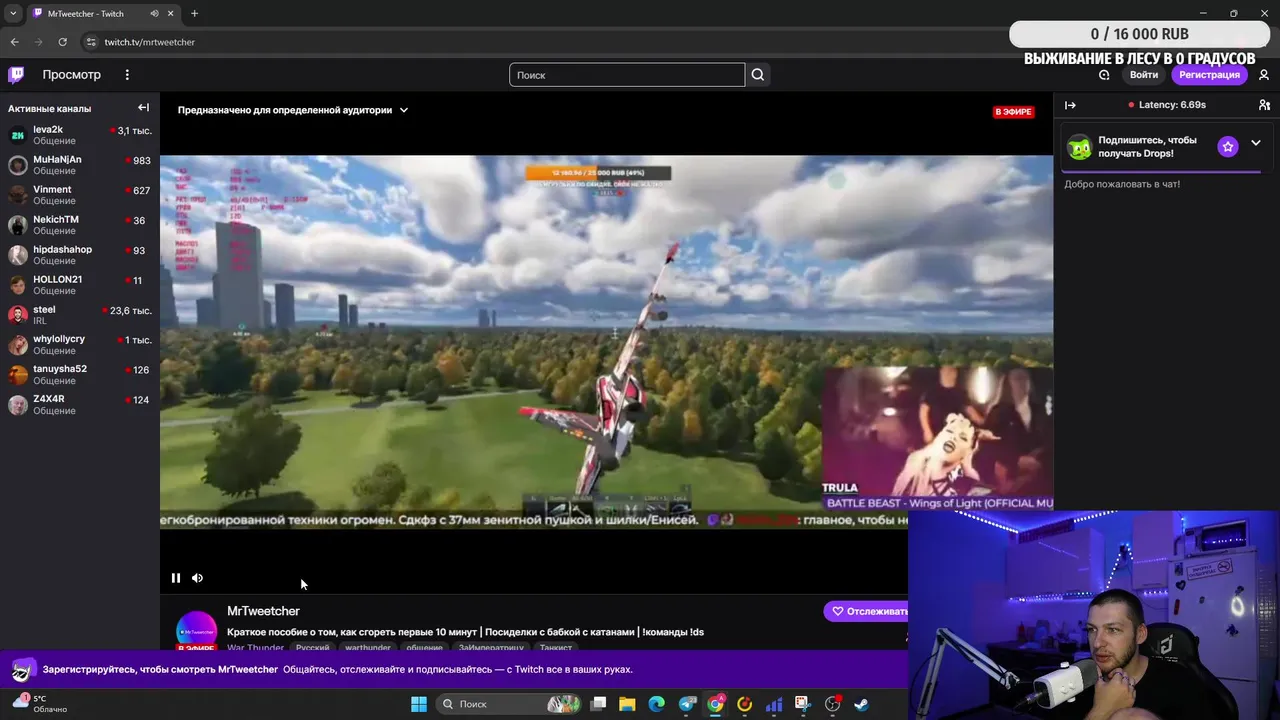Screen dimensions: 1280x720
Task: Open the leva2k channel in the sidebar
Action: click(x=80, y=135)
